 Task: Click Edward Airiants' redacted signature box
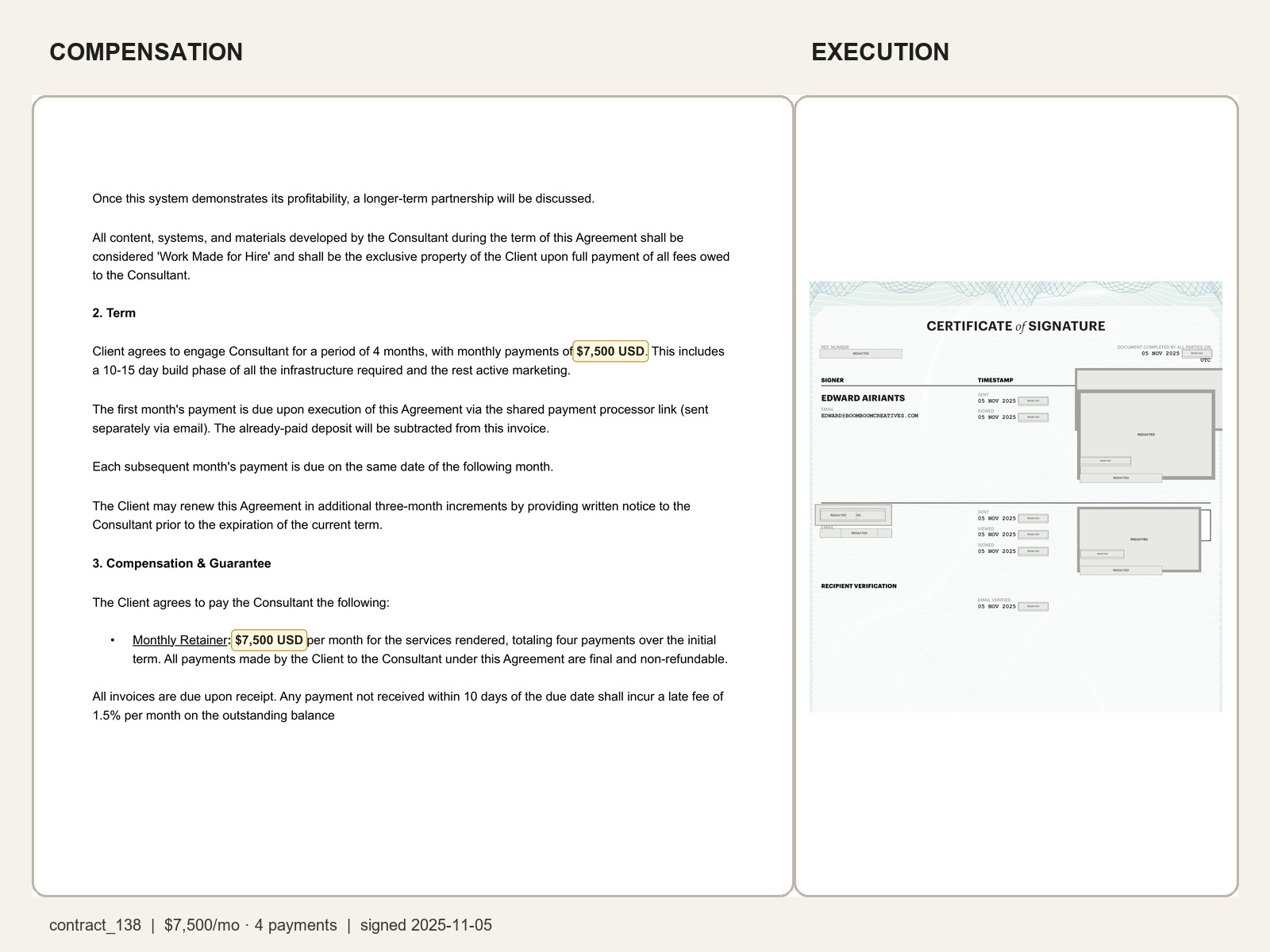click(1146, 435)
